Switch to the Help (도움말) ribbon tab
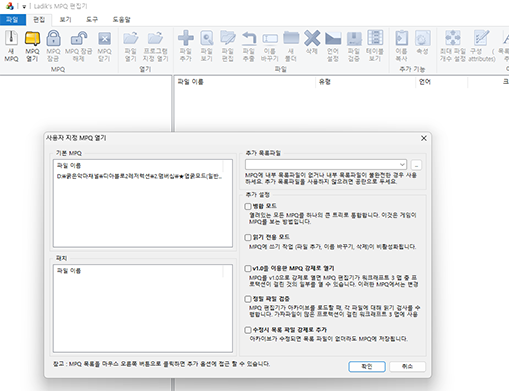509x391 pixels. pos(121,20)
